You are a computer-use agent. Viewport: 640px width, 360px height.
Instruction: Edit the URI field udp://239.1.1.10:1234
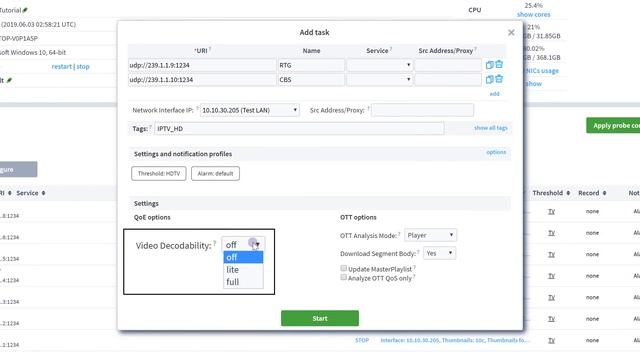[202, 80]
